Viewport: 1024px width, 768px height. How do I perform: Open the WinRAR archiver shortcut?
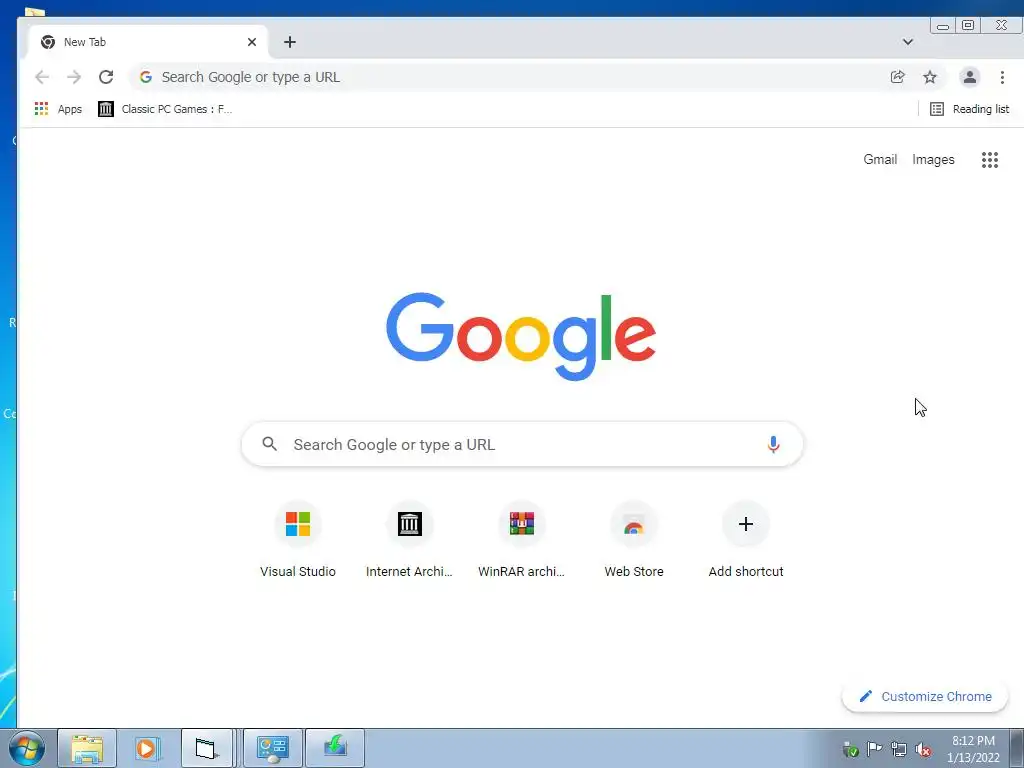522,542
